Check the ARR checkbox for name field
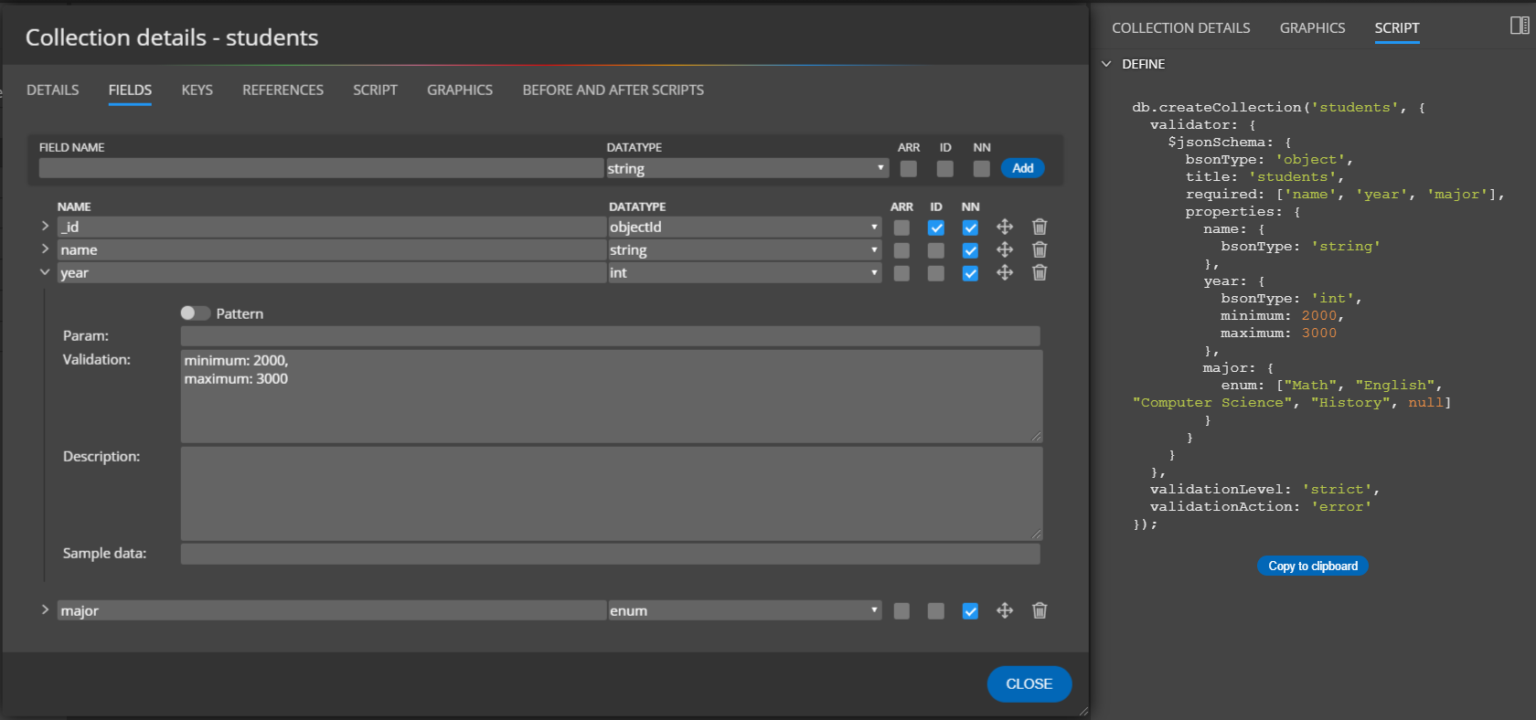Screen dimensions: 1536x720 click(x=902, y=250)
